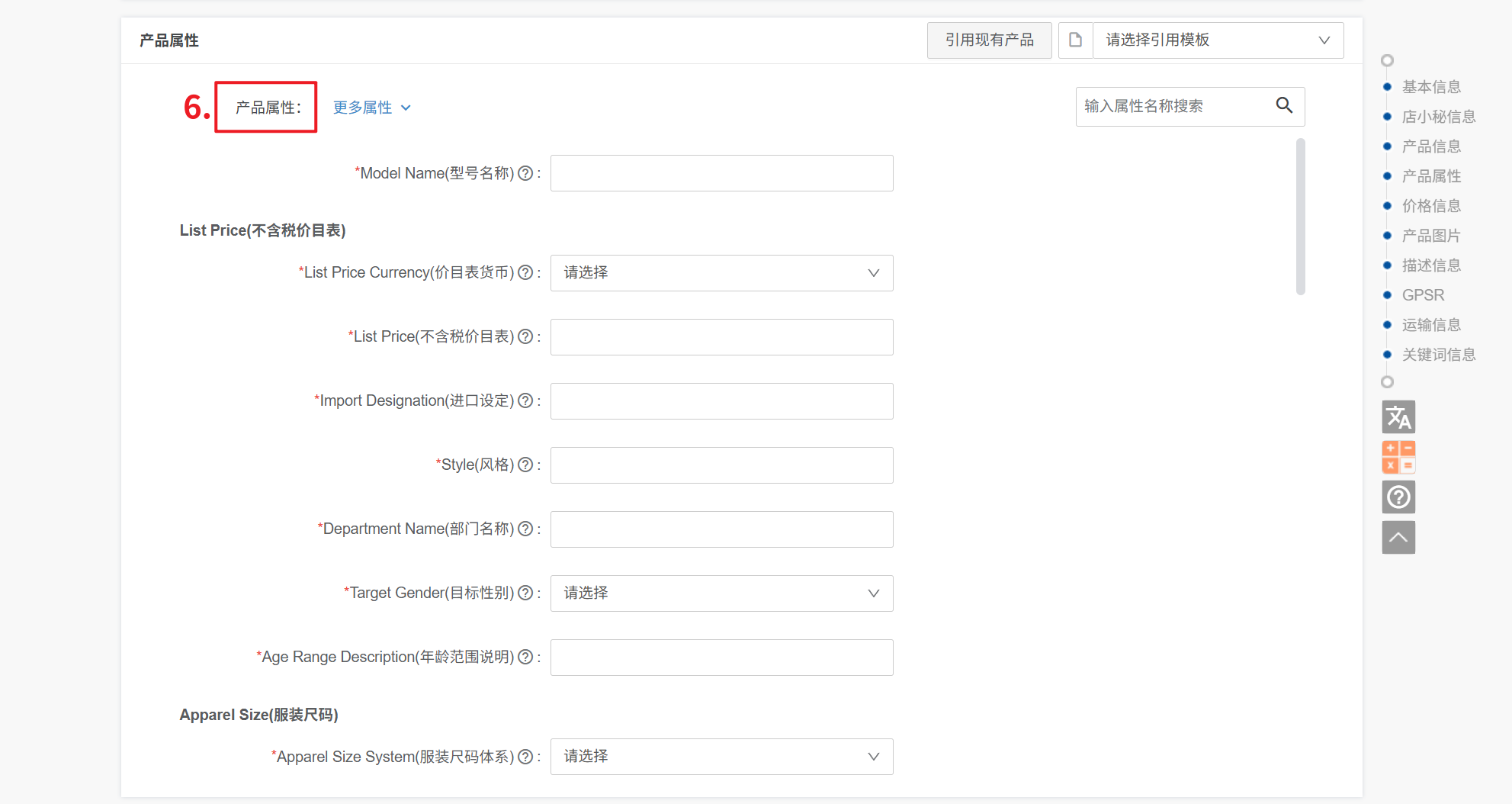
Task: Go to GPSR section in side navigation
Action: 1423,295
